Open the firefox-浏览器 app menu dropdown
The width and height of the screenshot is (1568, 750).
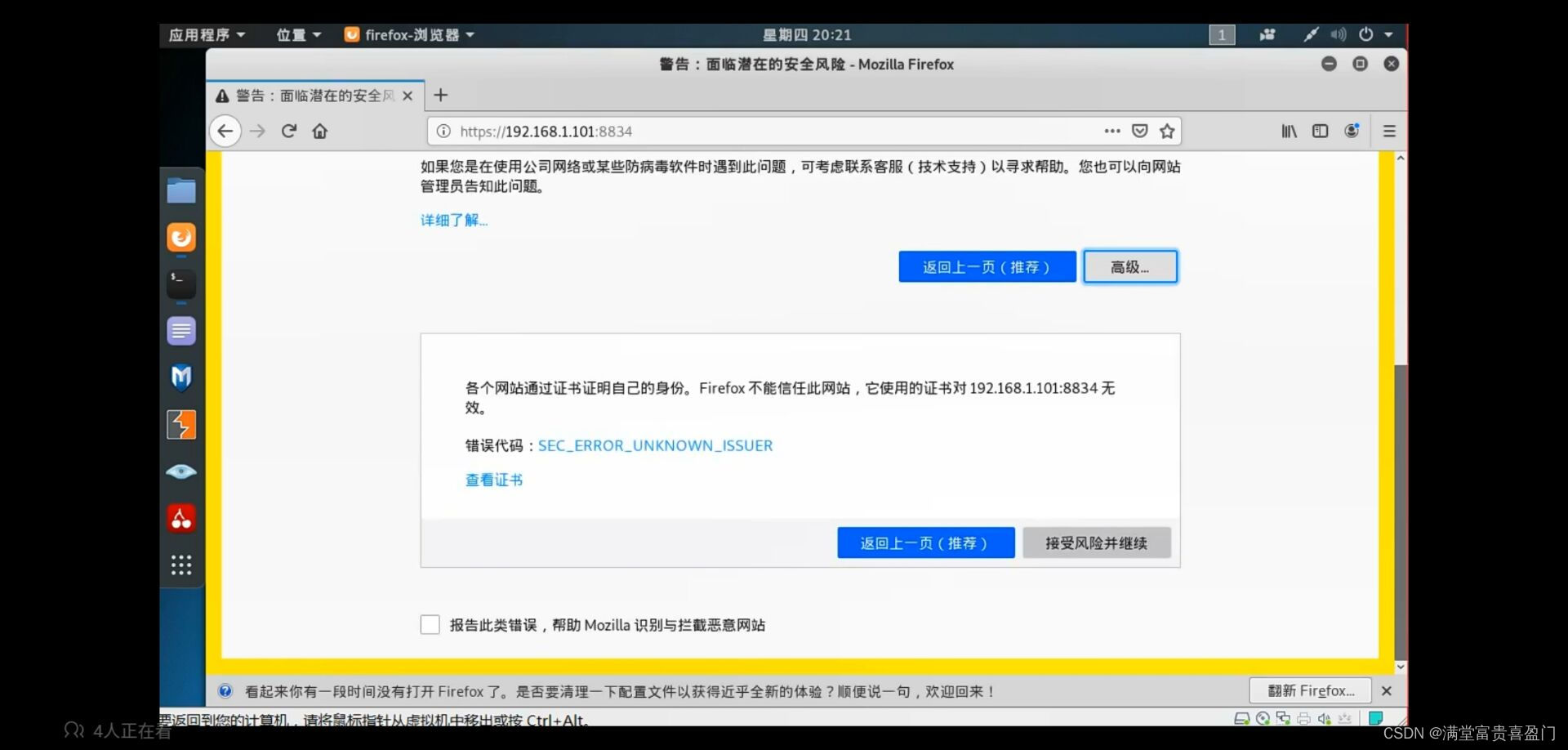click(x=410, y=34)
